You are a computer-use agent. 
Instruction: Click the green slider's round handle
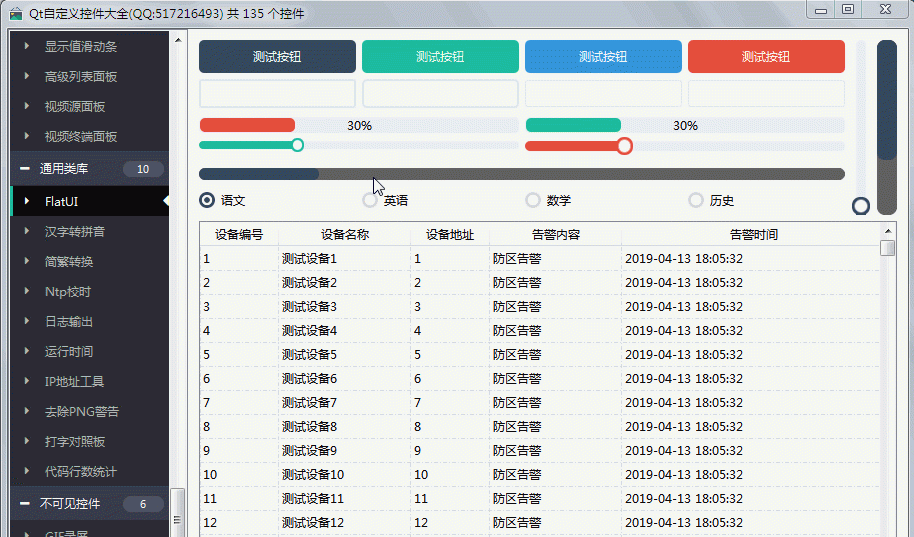297,145
